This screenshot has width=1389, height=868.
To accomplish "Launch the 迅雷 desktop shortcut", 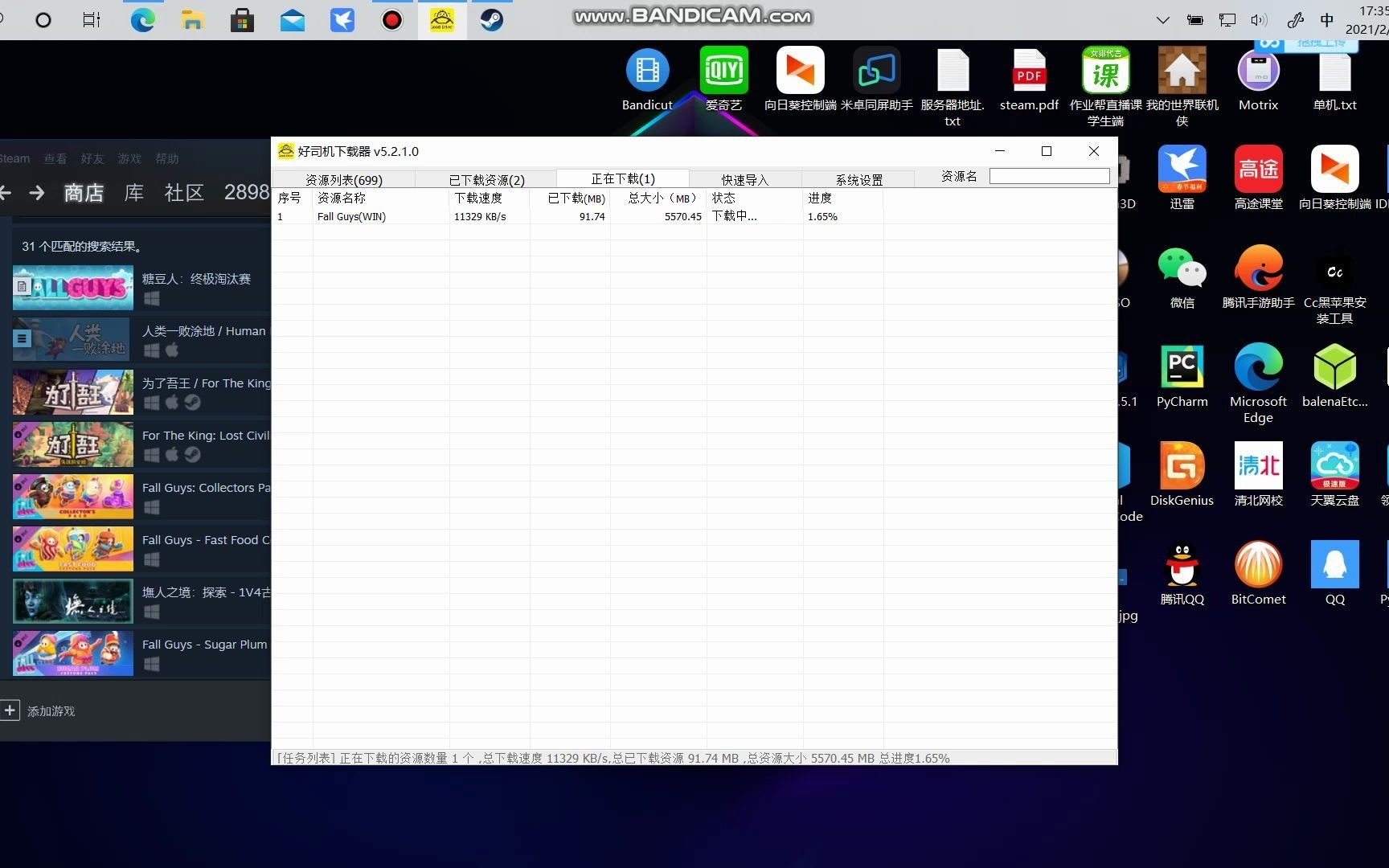I will click(1182, 178).
